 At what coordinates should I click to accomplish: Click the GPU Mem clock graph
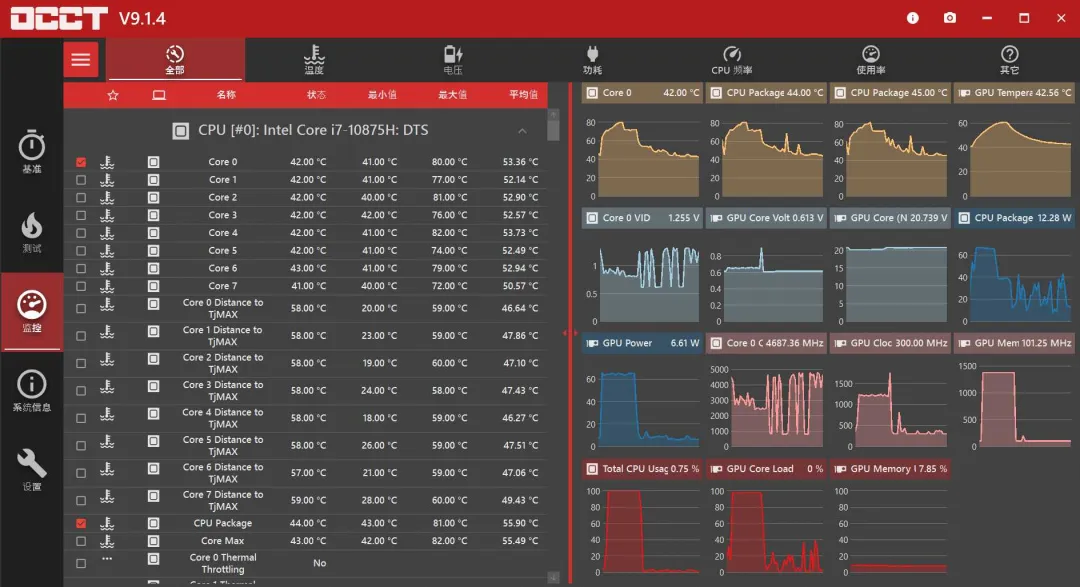pyautogui.click(x=1014, y=406)
